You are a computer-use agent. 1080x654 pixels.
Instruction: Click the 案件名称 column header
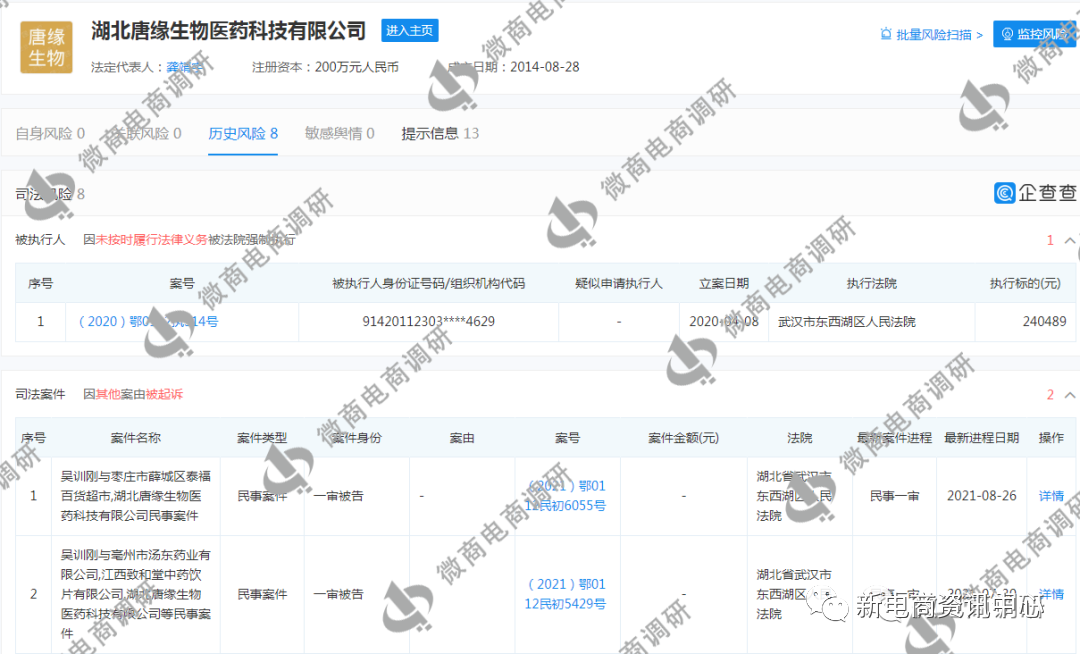136,437
